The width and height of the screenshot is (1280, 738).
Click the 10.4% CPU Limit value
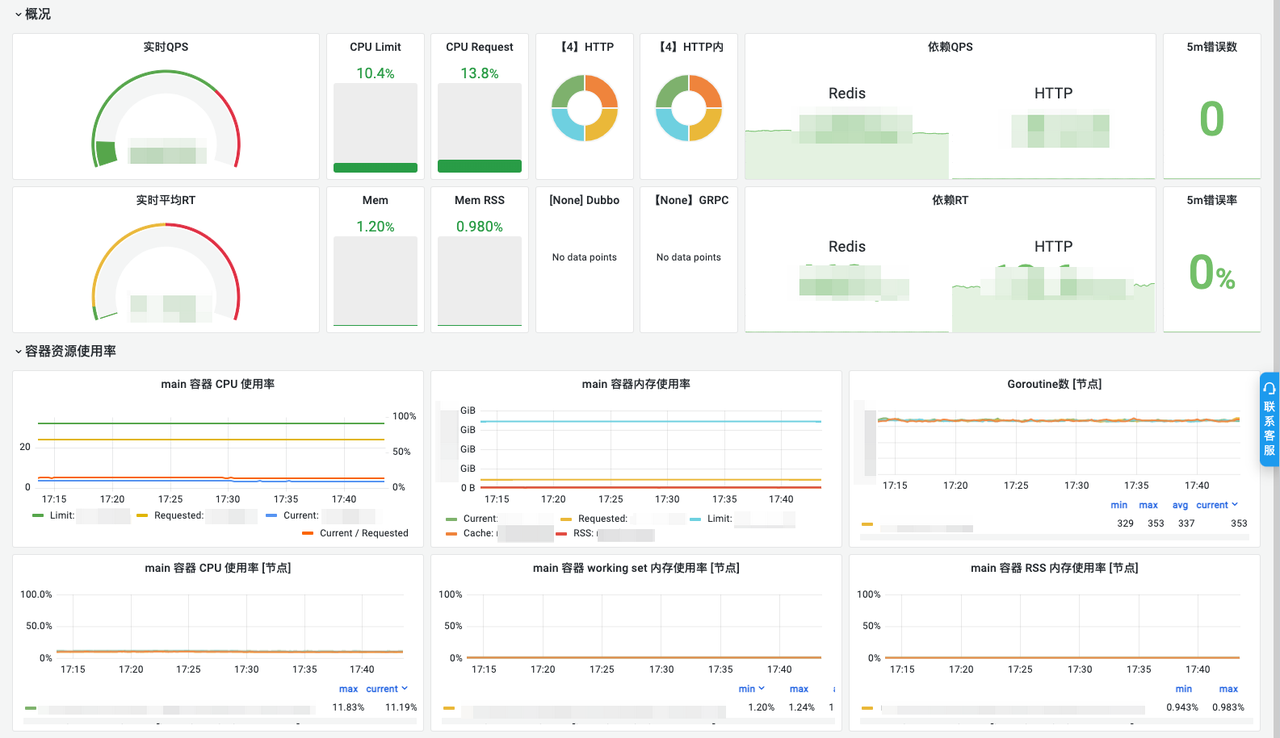coord(375,73)
